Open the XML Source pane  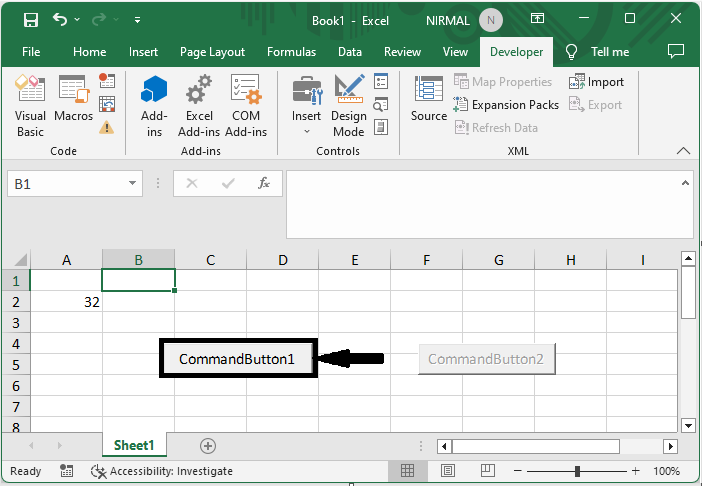[x=428, y=100]
